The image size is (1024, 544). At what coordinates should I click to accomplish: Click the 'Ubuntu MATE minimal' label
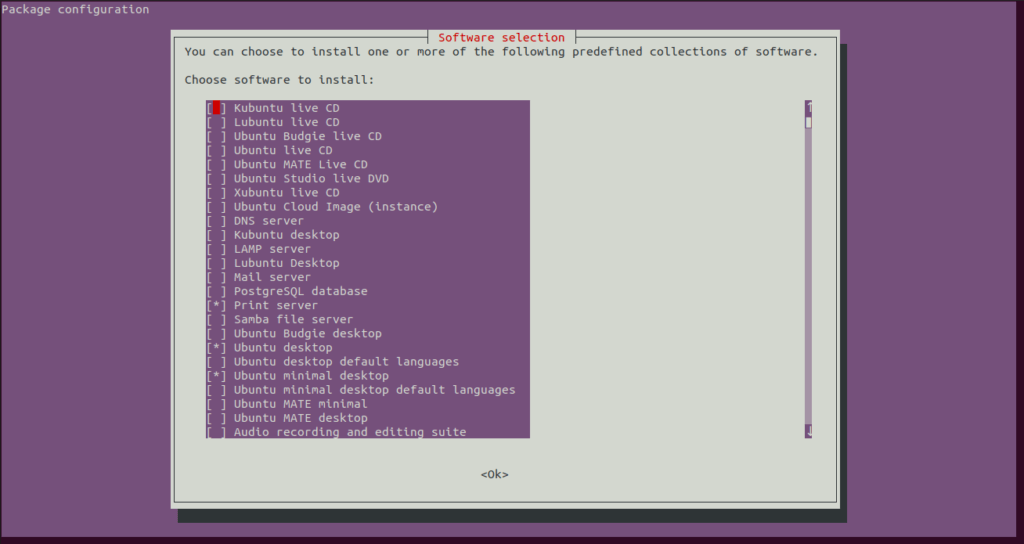(300, 404)
